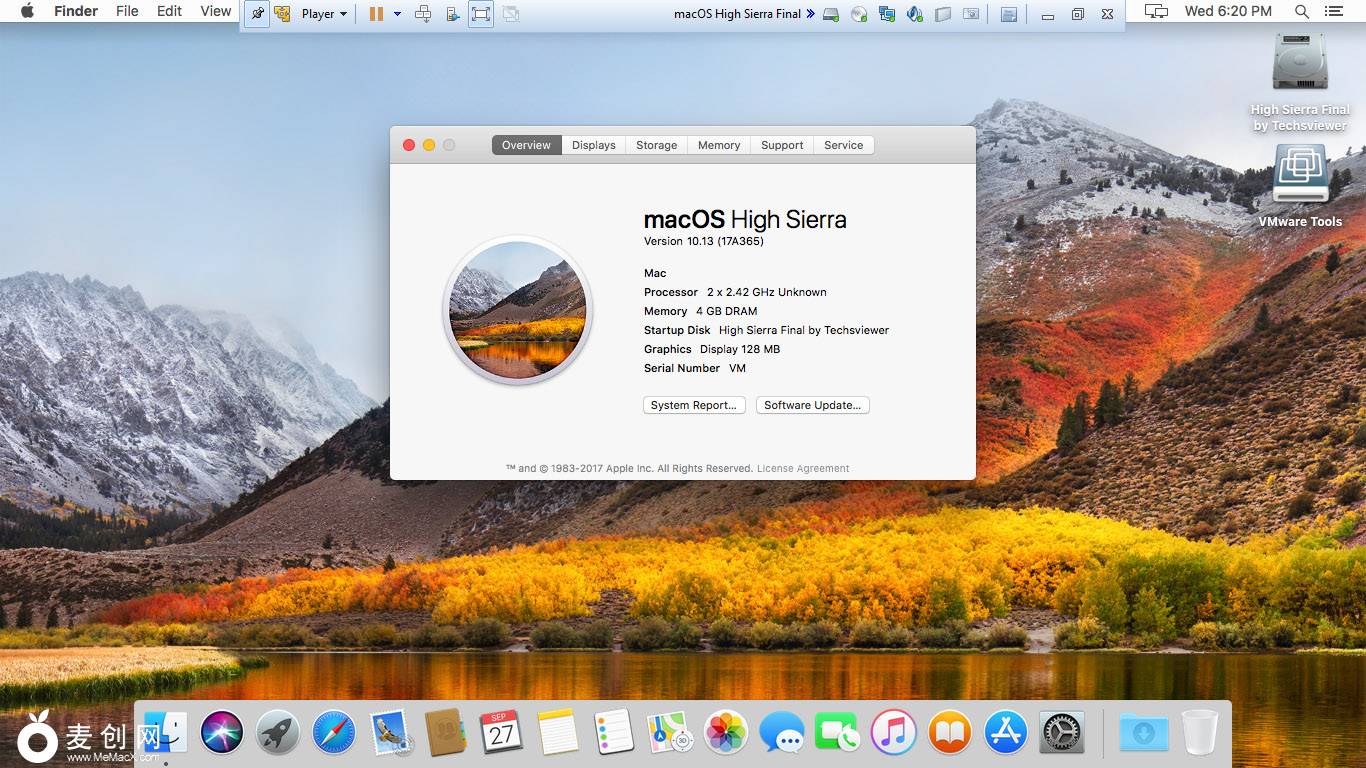Click the VMware pin toolbar icon
1366x768 pixels.
[x=257, y=14]
